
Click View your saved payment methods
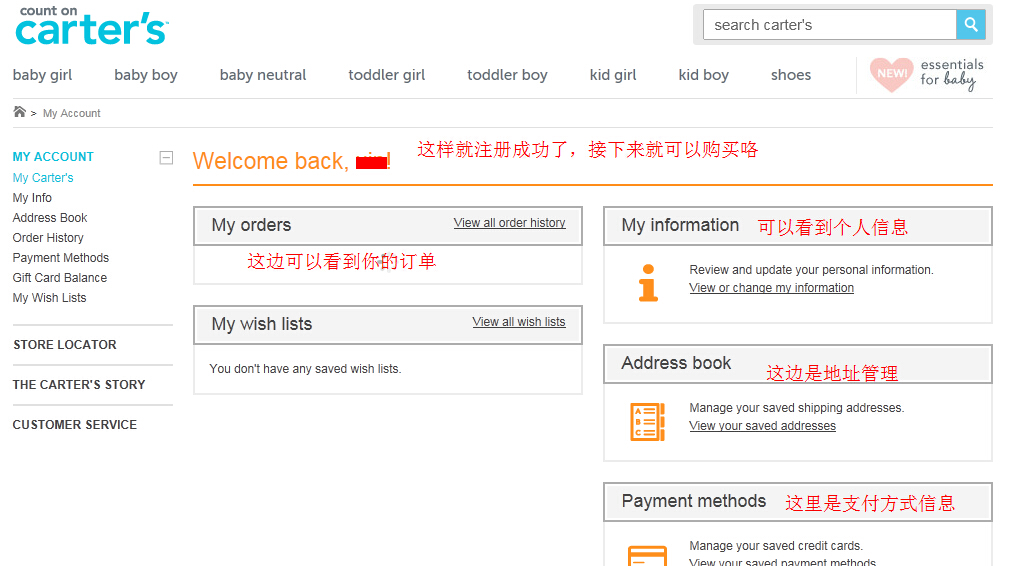click(782, 561)
